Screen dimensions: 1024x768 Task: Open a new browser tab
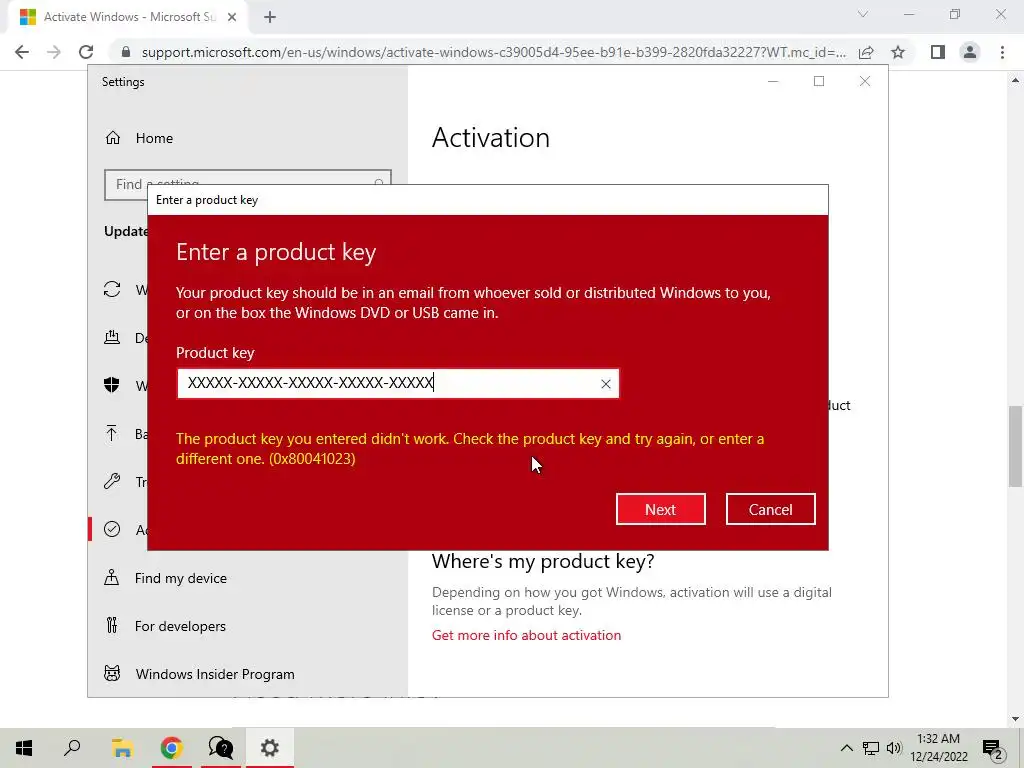(270, 17)
